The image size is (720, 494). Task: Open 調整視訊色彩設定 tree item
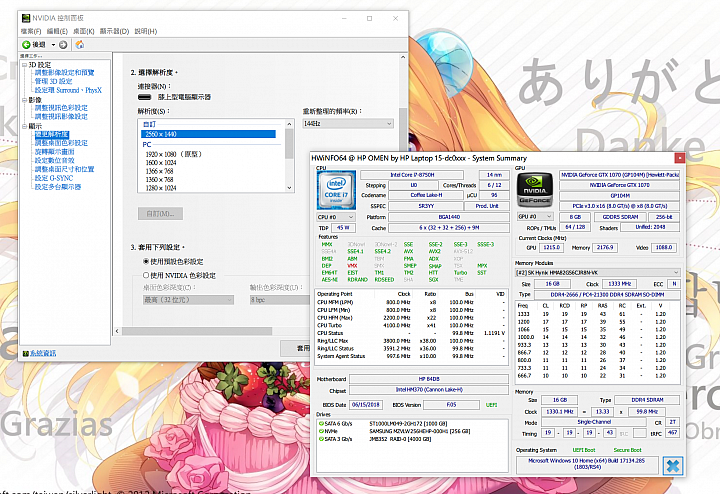pyautogui.click(x=61, y=108)
